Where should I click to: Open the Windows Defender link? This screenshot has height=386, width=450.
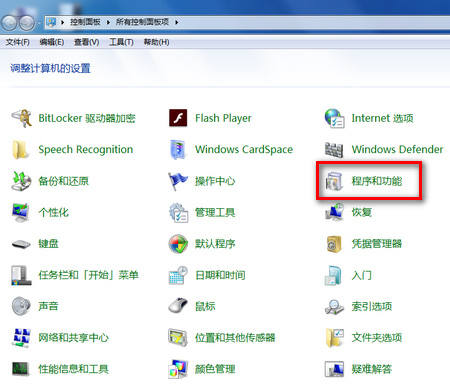397,149
